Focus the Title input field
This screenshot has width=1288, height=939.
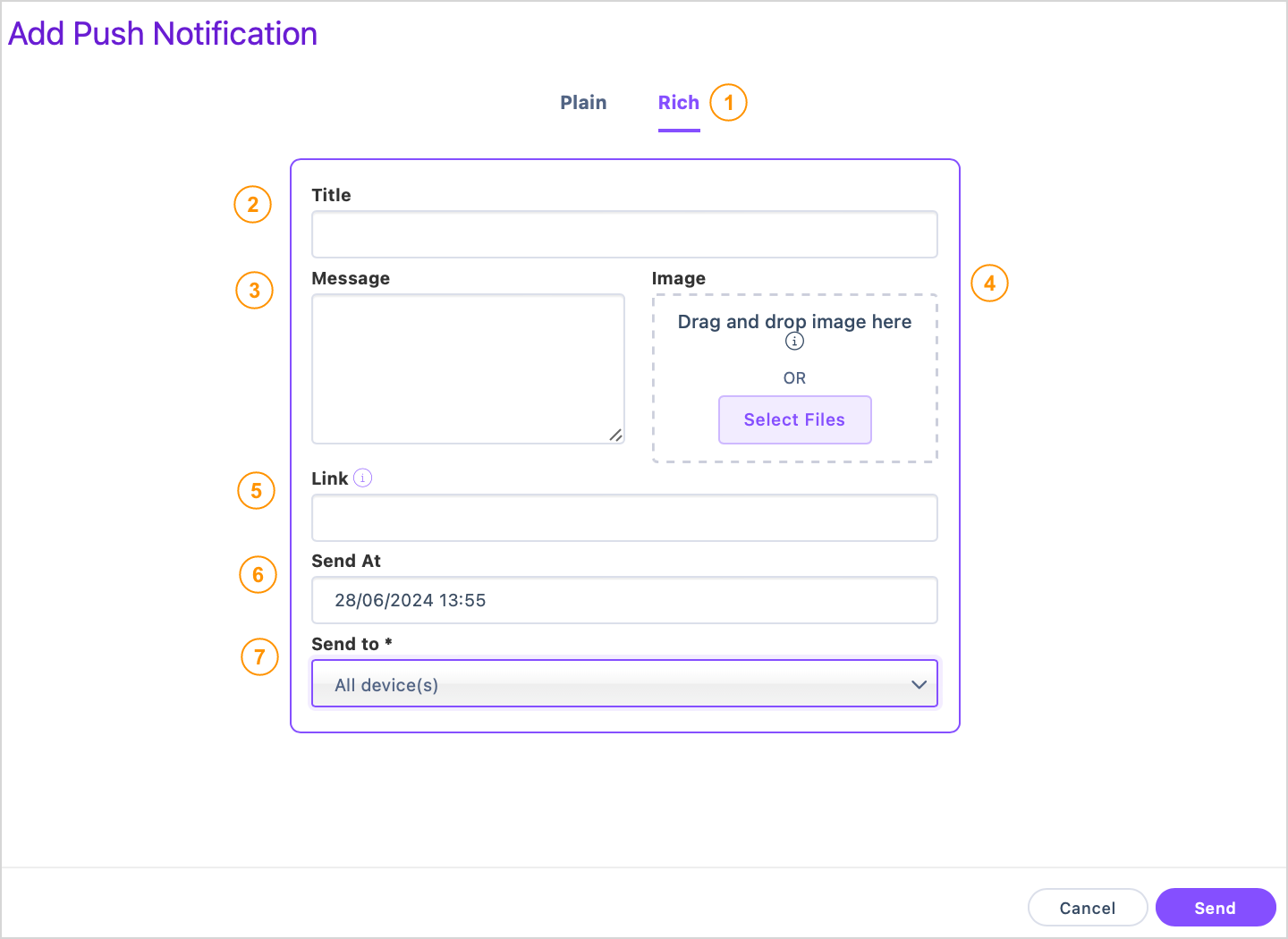[624, 234]
